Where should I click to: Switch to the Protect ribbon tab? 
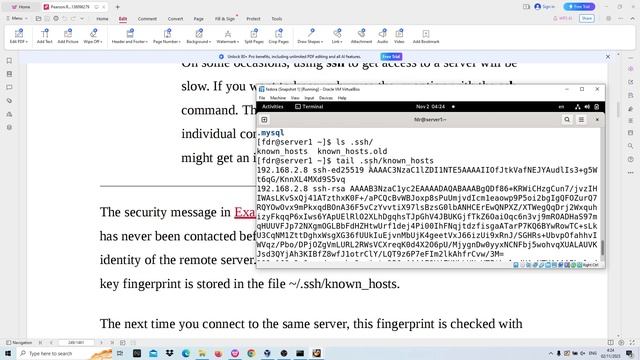[x=253, y=19]
